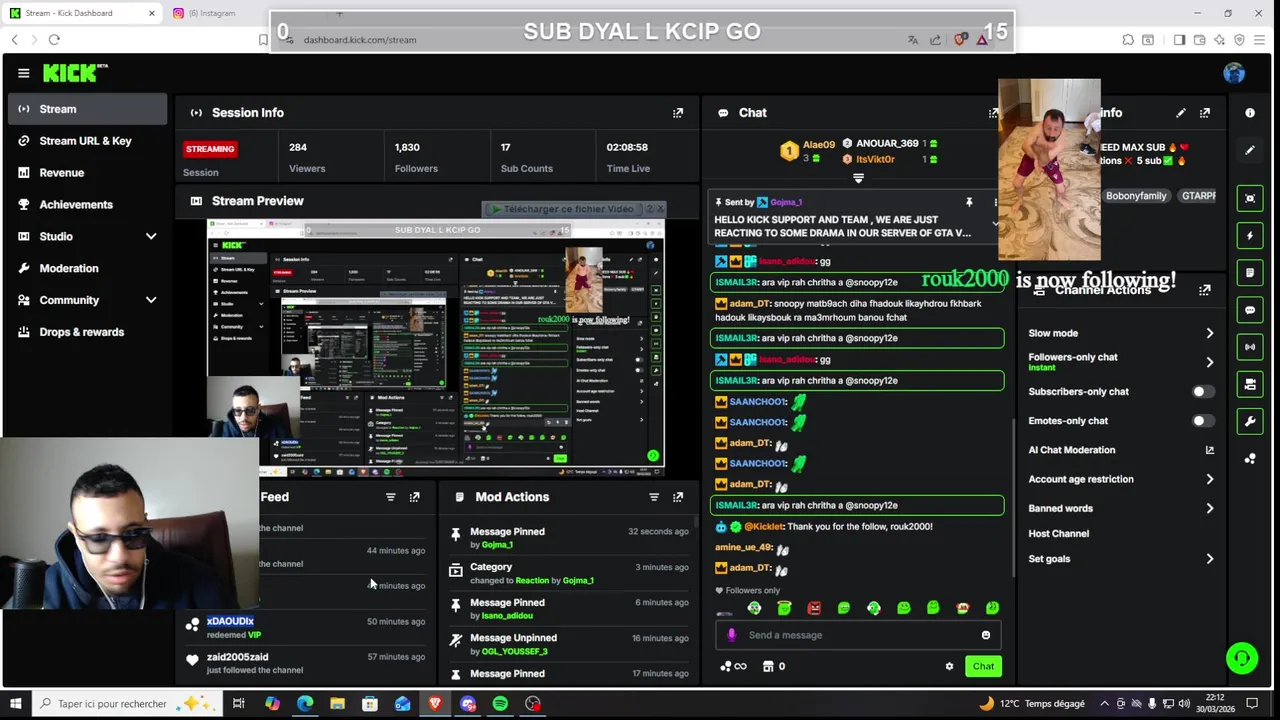This screenshot has width=1280, height=720.
Task: Toggle the notes widget icon
Action: (1250, 273)
